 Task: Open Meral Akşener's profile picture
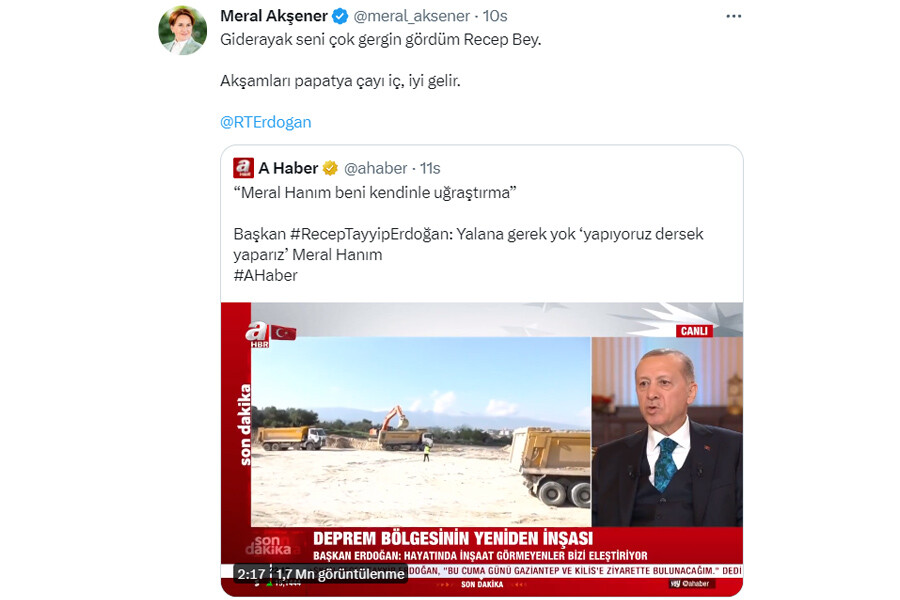click(183, 30)
